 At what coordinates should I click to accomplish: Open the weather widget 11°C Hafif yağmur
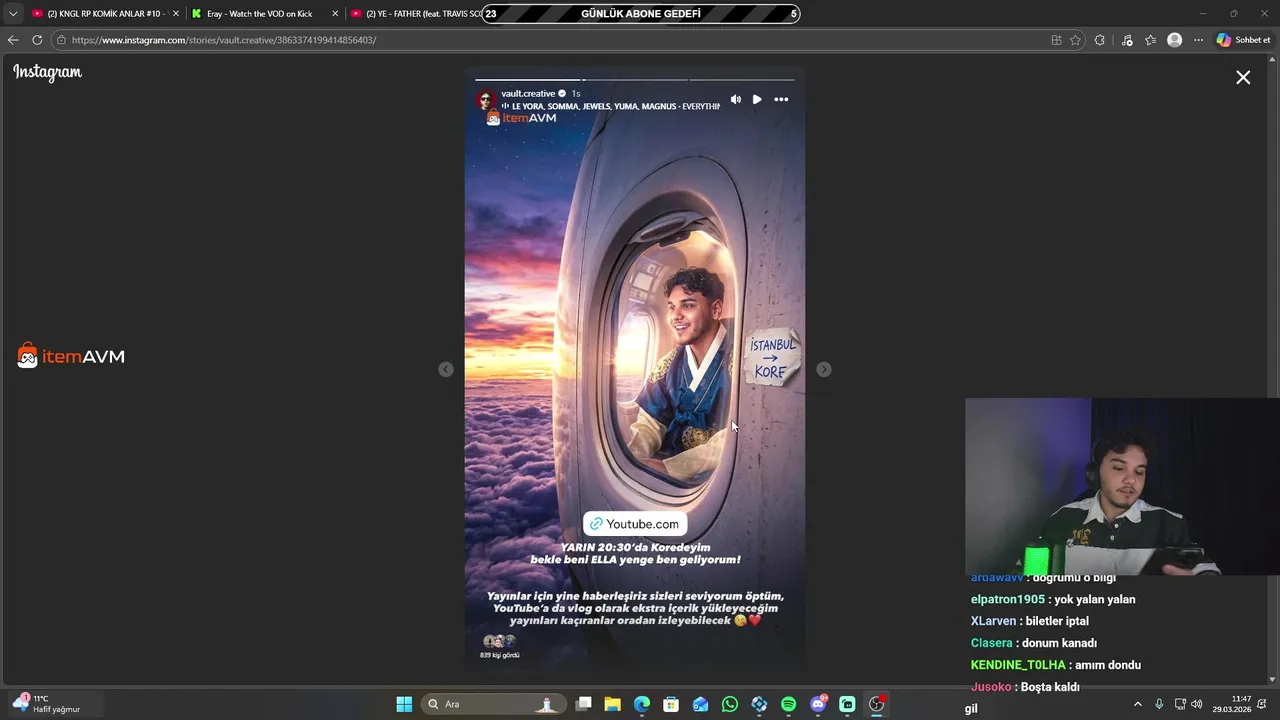coord(47,704)
